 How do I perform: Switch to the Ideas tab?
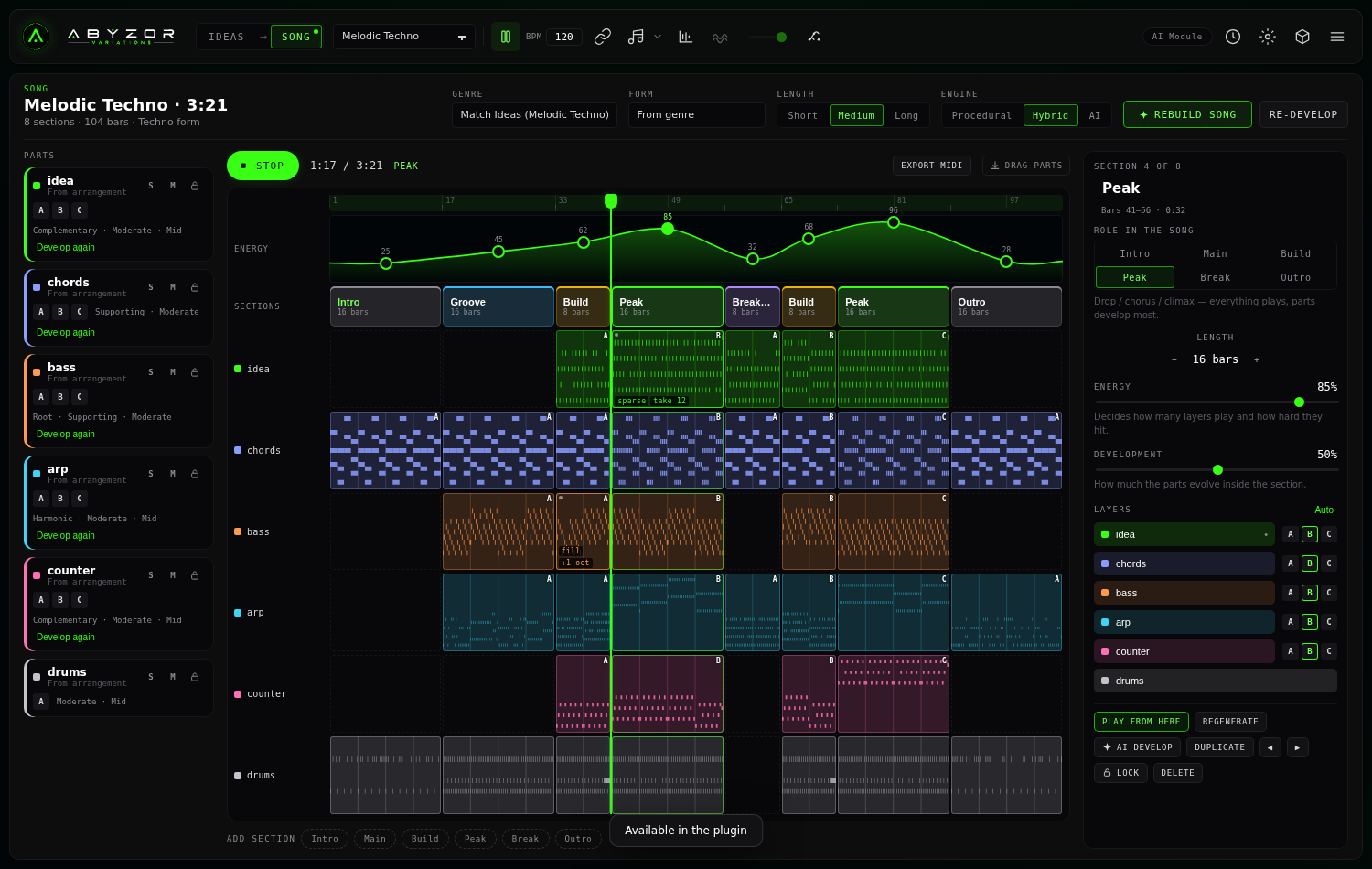click(x=227, y=37)
